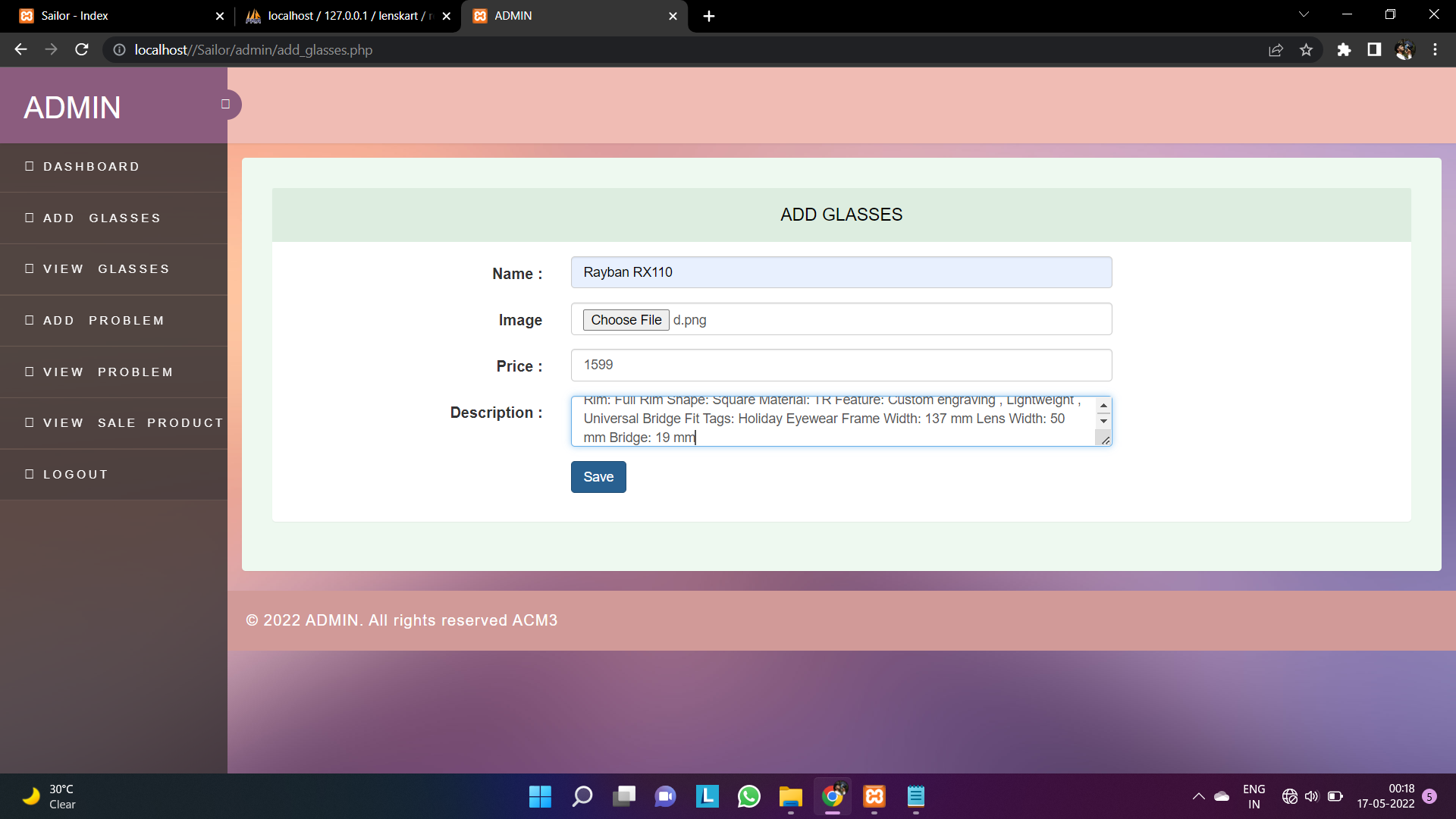1456x819 pixels.
Task: Click the Description scrollbar up arrow
Action: [1103, 406]
